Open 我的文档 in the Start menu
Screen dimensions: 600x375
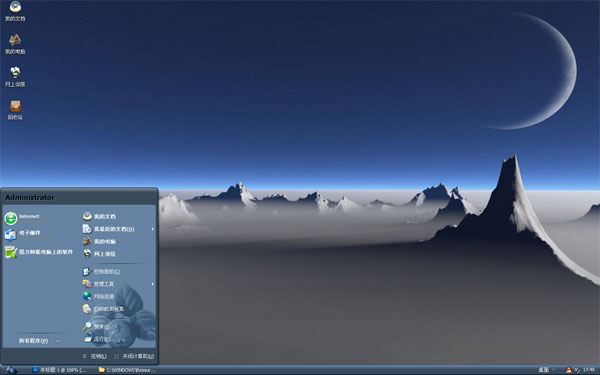pos(99,216)
